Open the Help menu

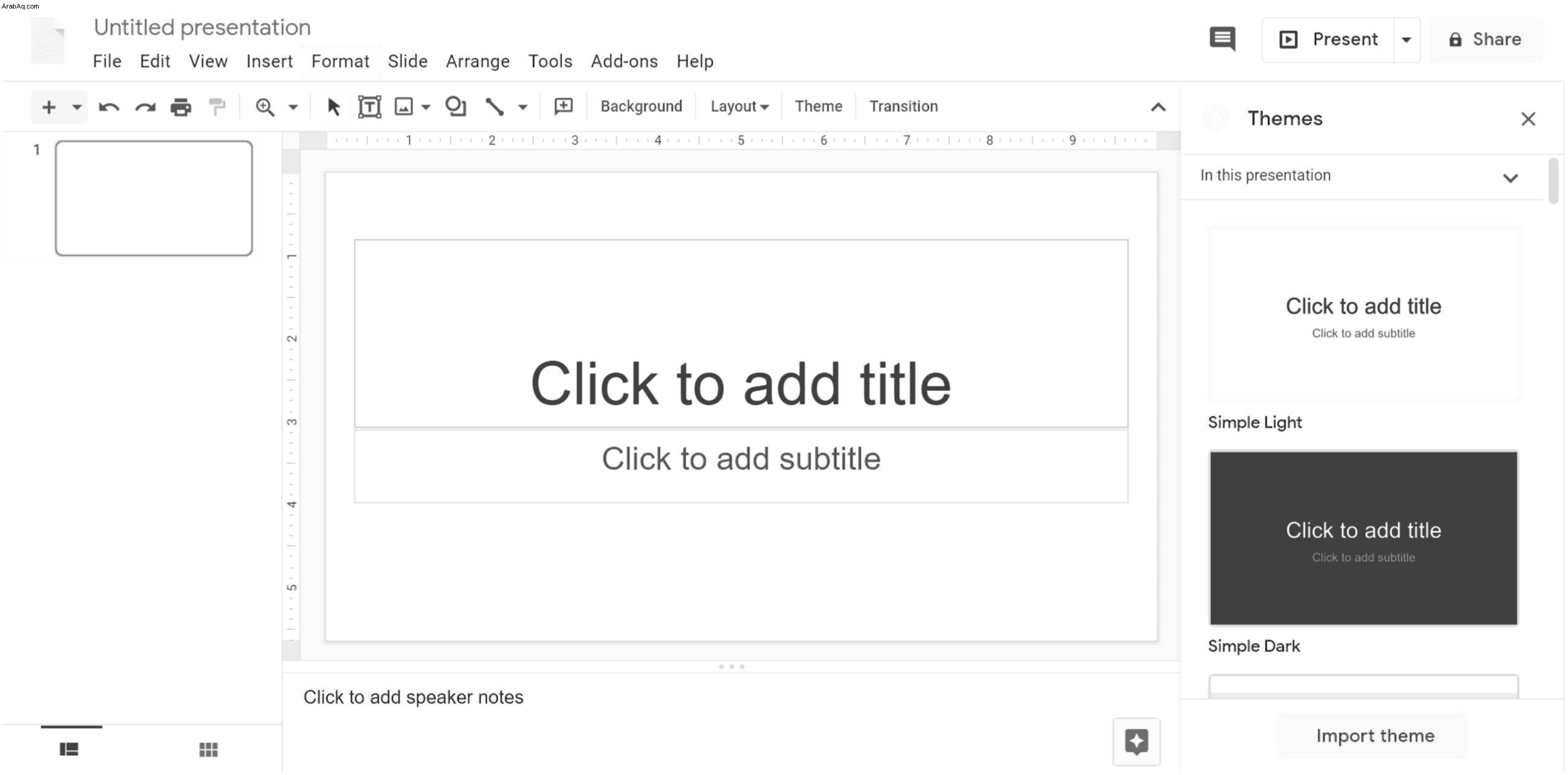(695, 61)
